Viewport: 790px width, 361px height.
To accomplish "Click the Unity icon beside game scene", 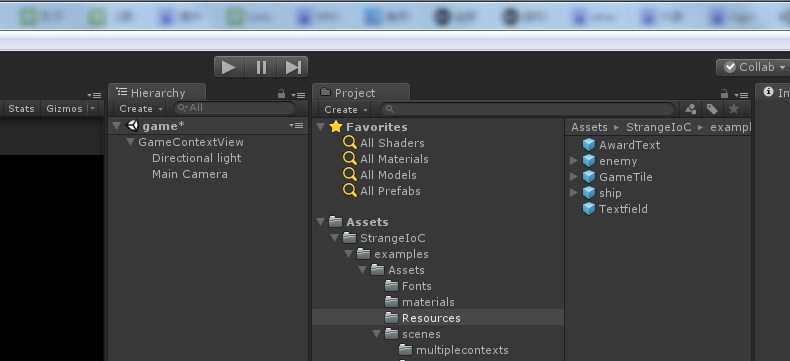I will [133, 125].
